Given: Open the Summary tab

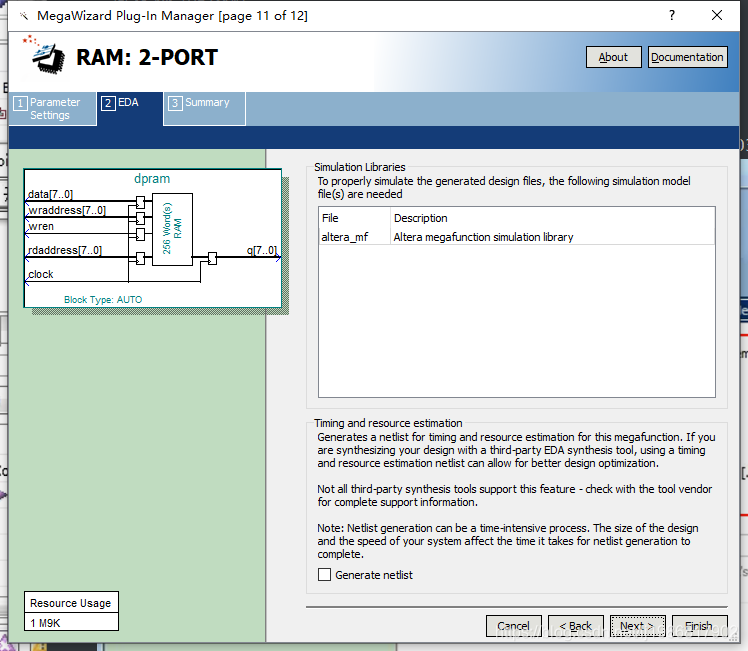Looking at the screenshot, I should pos(204,109).
